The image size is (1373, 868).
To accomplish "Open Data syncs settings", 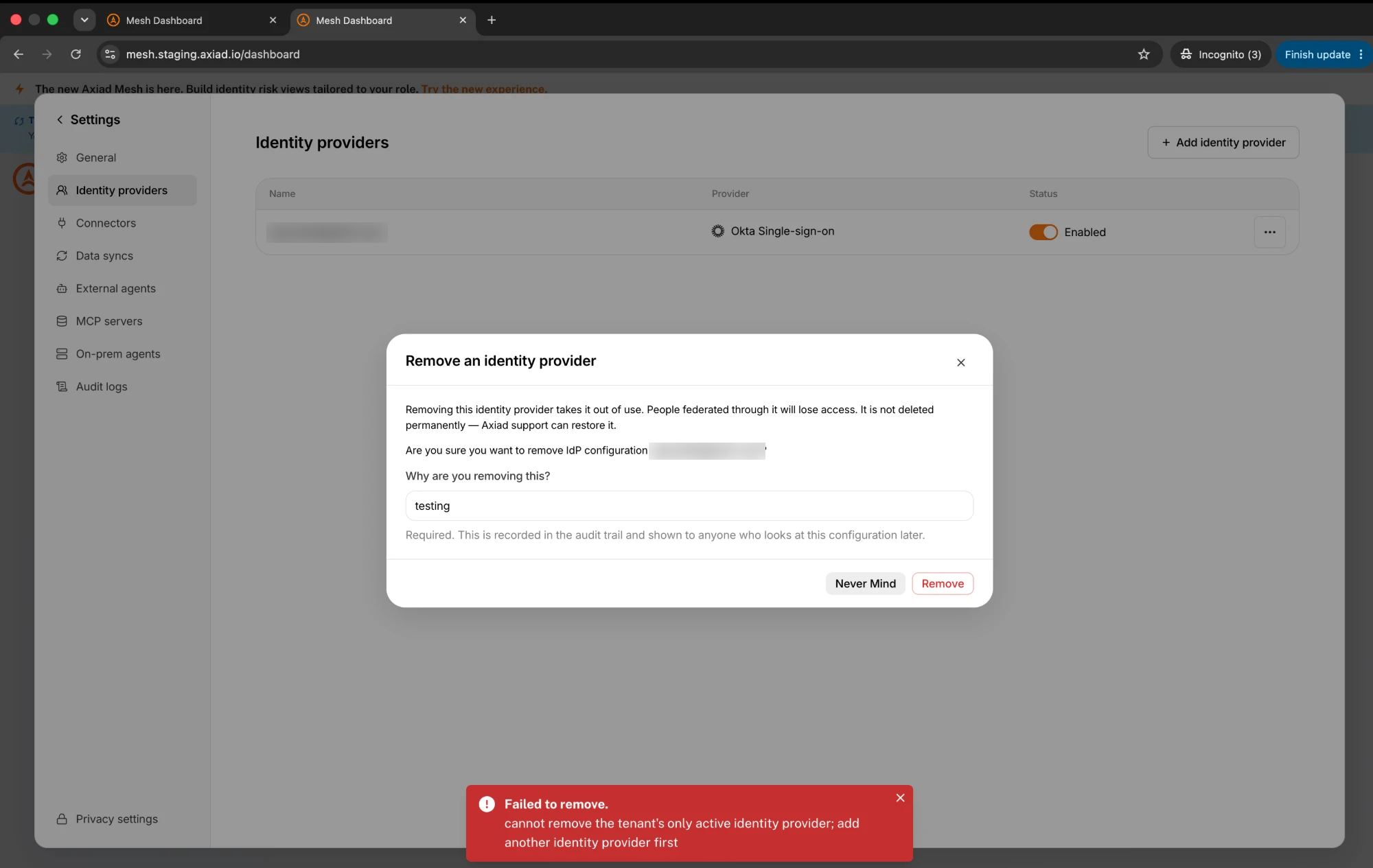I will [x=122, y=256].
